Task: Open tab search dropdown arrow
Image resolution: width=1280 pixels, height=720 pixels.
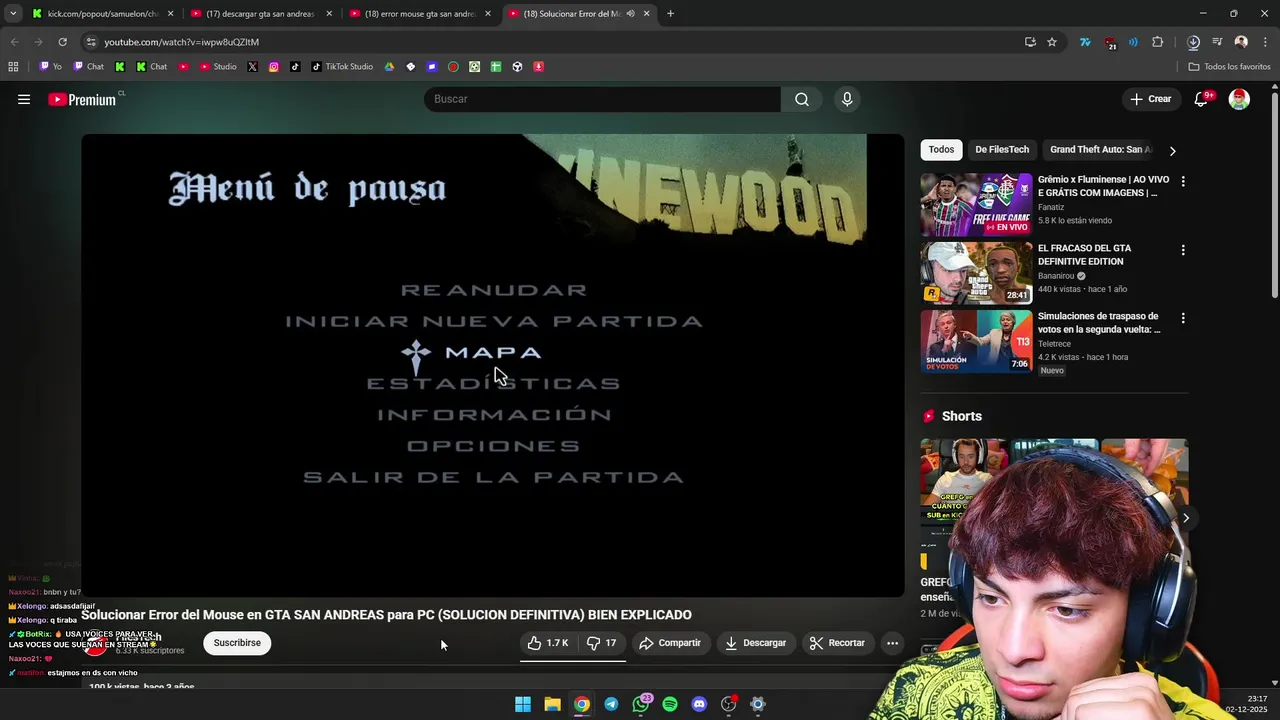Action: 13,14
